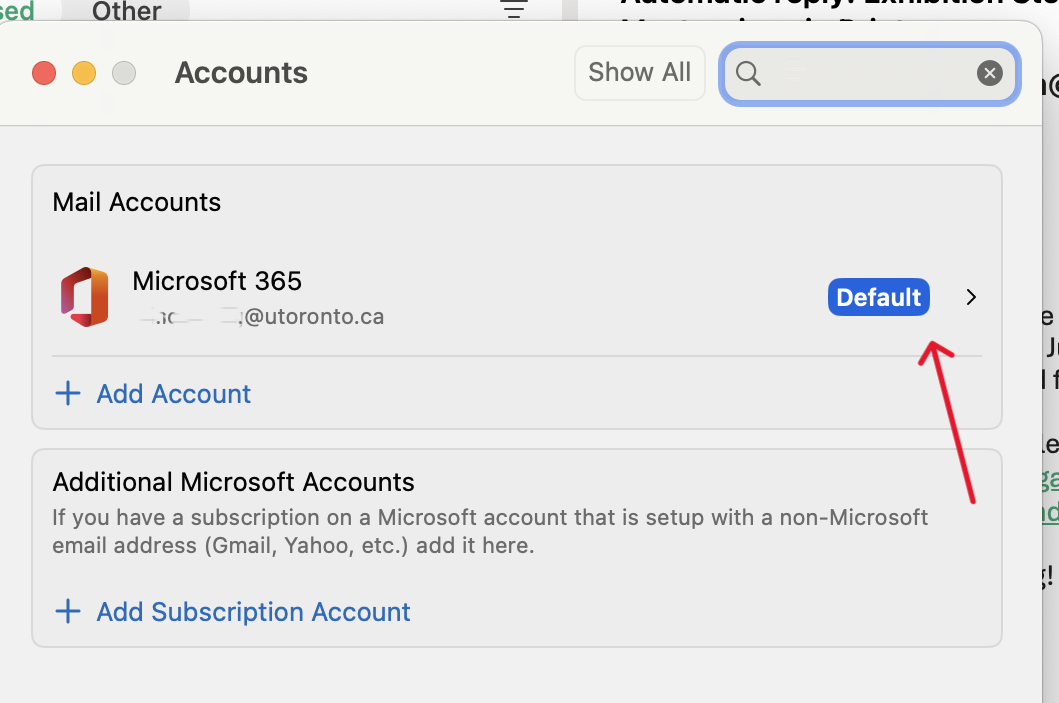Image resolution: width=1059 pixels, height=703 pixels.
Task: Click the grey zoom window button
Action: coord(124,73)
